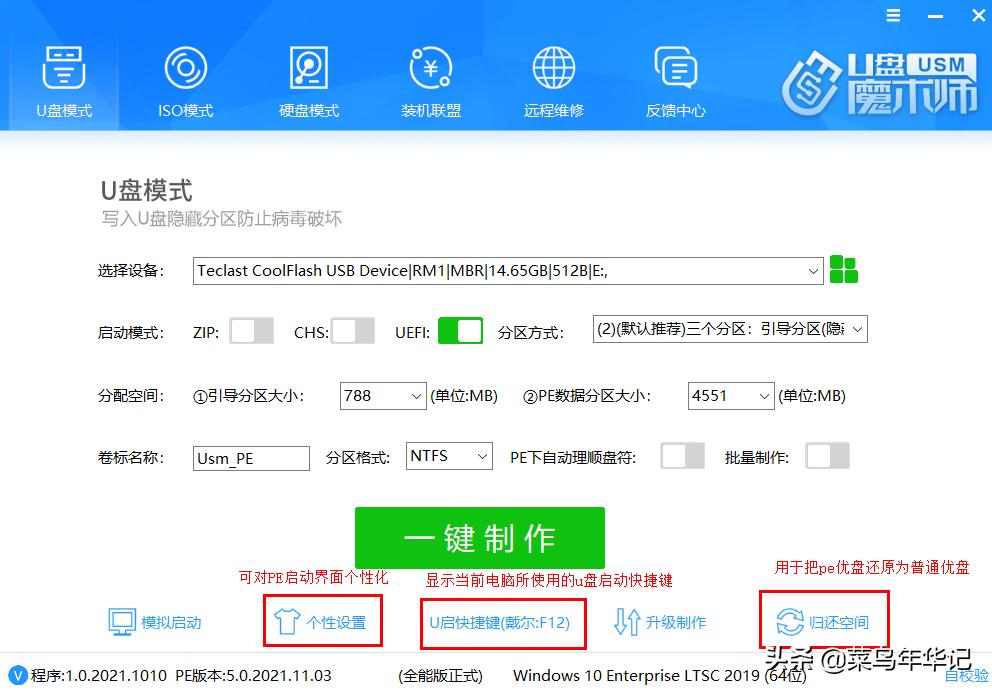Launch 远程维修 remote repair

[553, 80]
